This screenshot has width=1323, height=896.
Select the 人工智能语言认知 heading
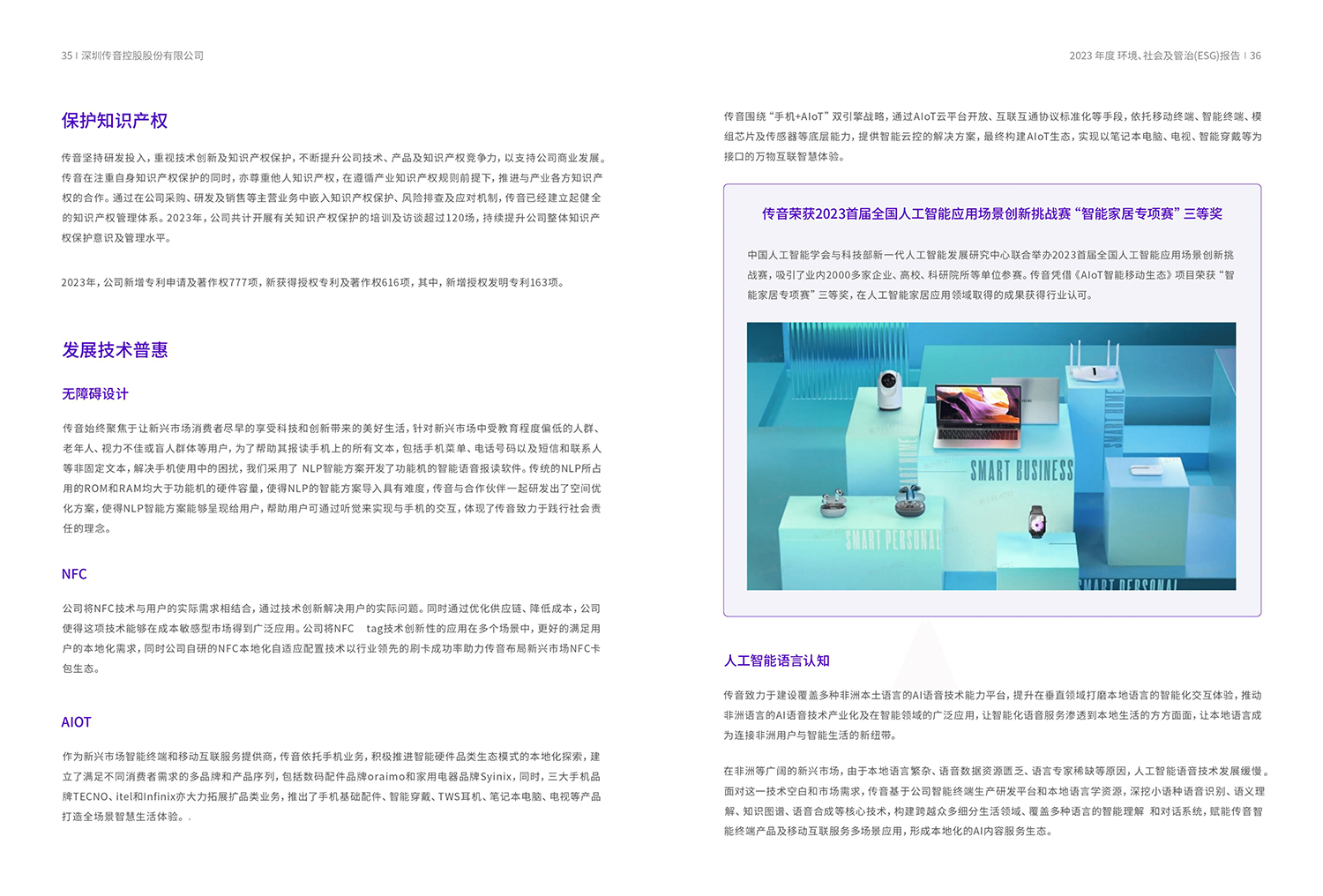[776, 661]
